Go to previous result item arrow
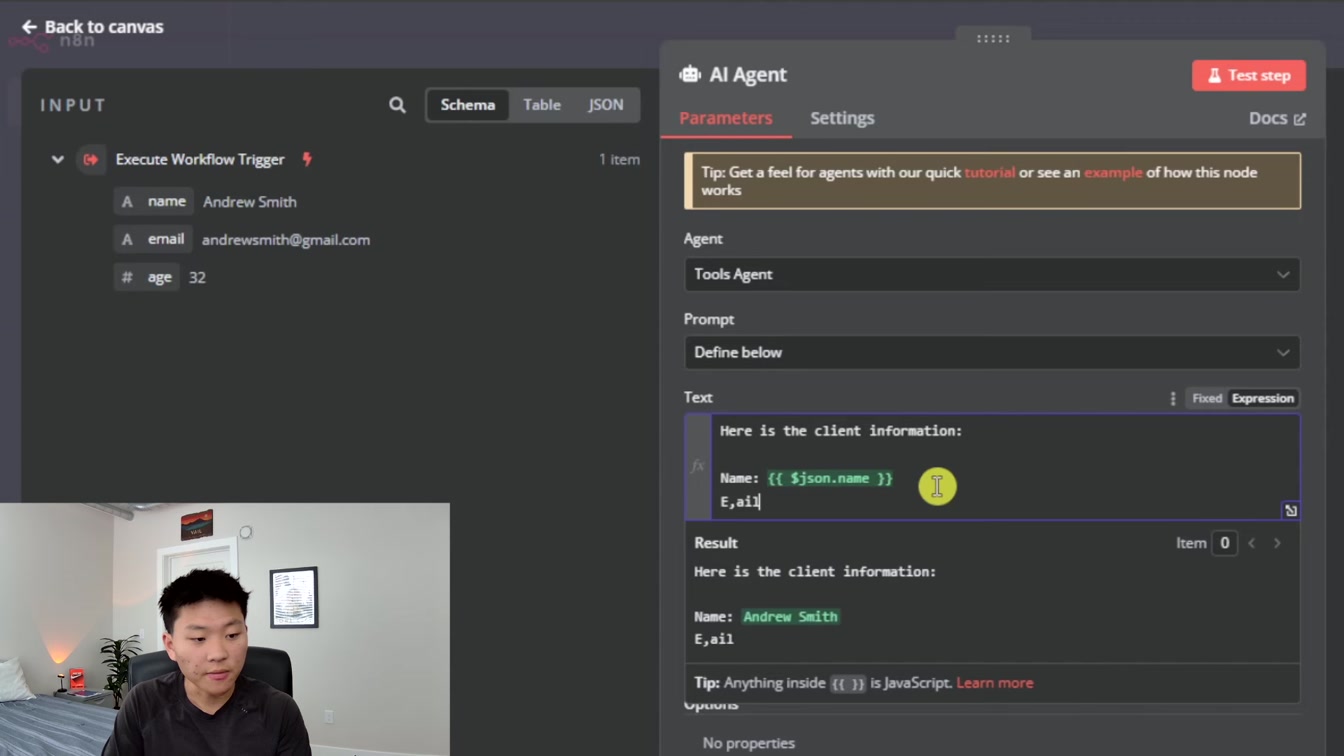This screenshot has width=1344, height=756. (x=1252, y=543)
